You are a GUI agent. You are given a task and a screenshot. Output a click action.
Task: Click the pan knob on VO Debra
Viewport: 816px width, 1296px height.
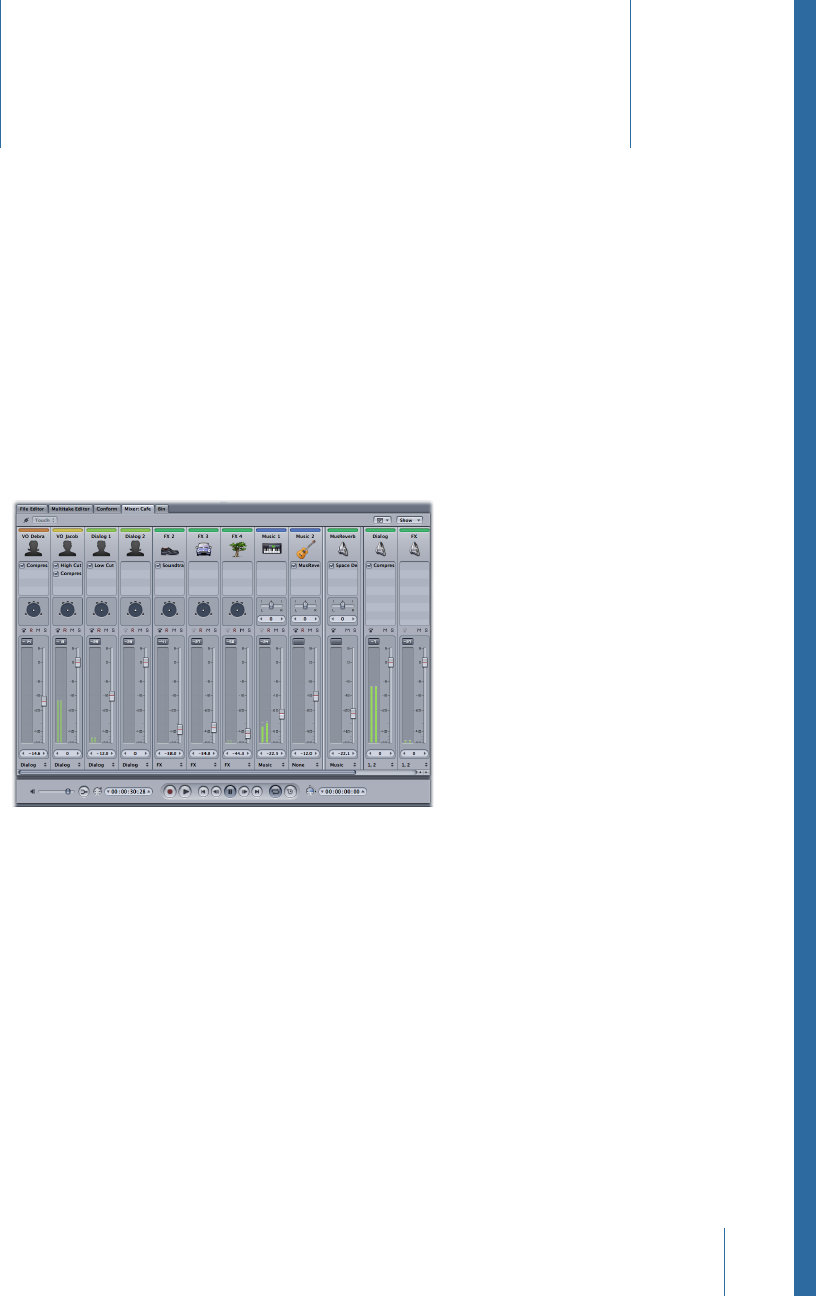click(x=34, y=609)
